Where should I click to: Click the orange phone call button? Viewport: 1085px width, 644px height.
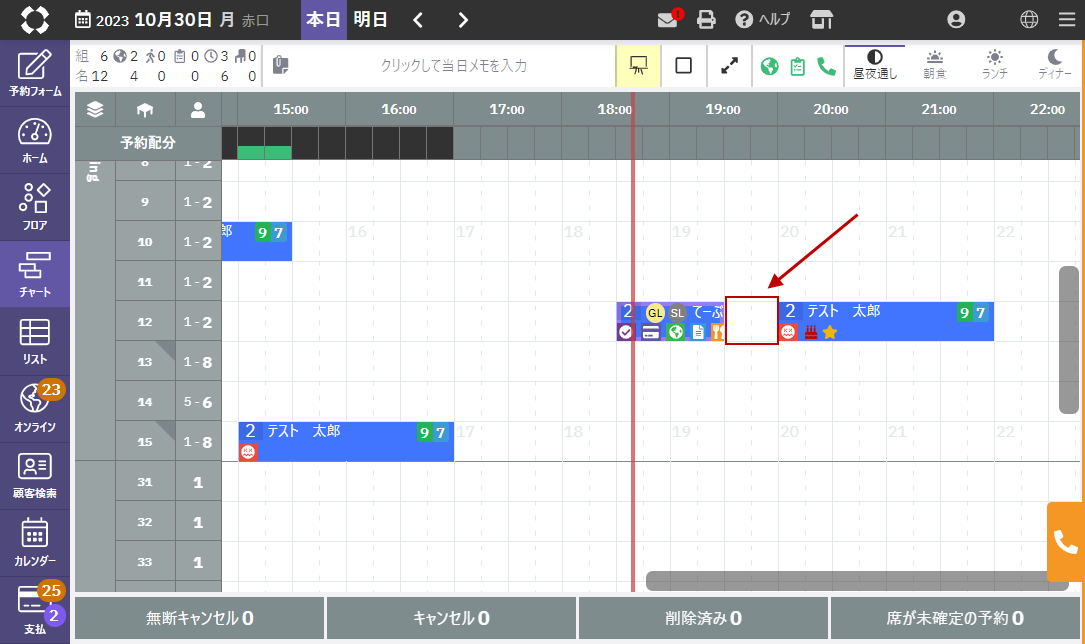(1066, 542)
